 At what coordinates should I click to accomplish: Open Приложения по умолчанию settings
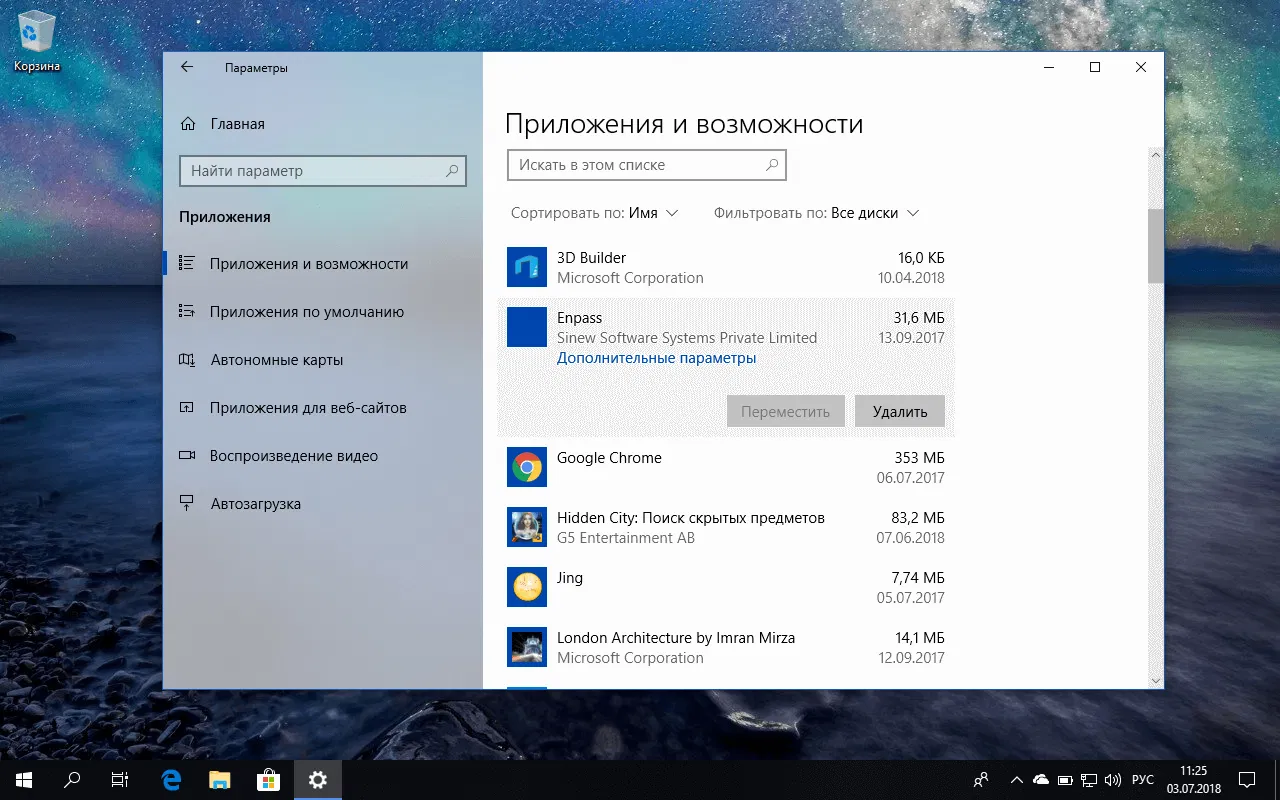point(307,312)
